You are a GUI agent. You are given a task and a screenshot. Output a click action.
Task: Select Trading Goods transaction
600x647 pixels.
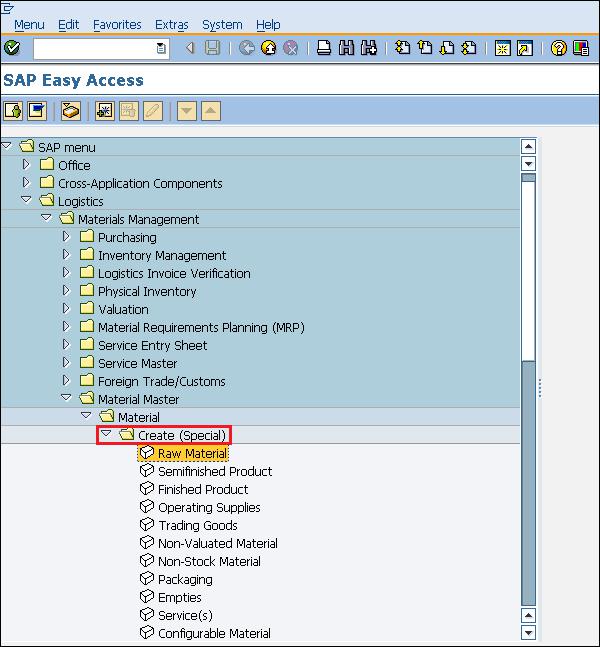pyautogui.click(x=198, y=525)
